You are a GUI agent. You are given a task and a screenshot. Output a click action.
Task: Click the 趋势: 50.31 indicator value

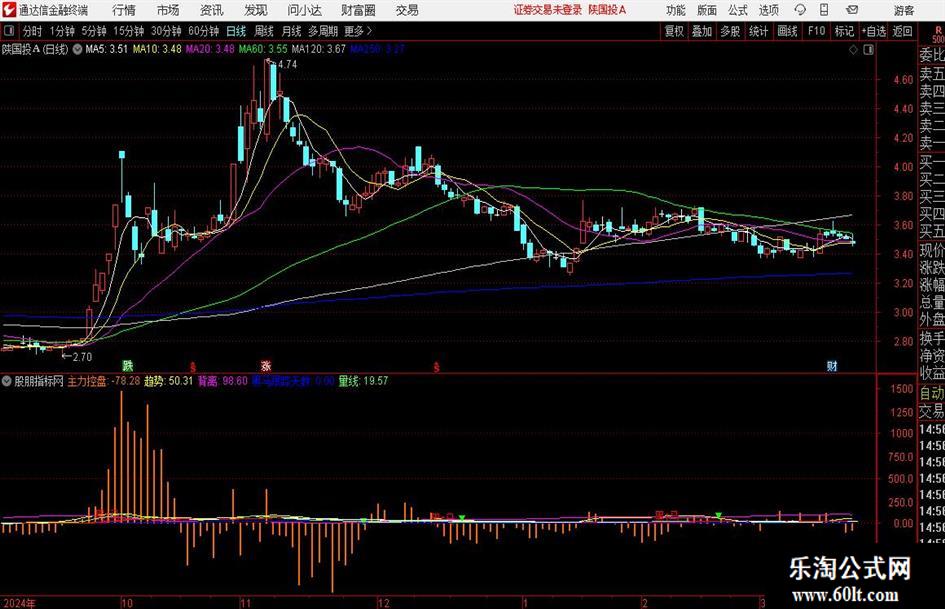(168, 381)
